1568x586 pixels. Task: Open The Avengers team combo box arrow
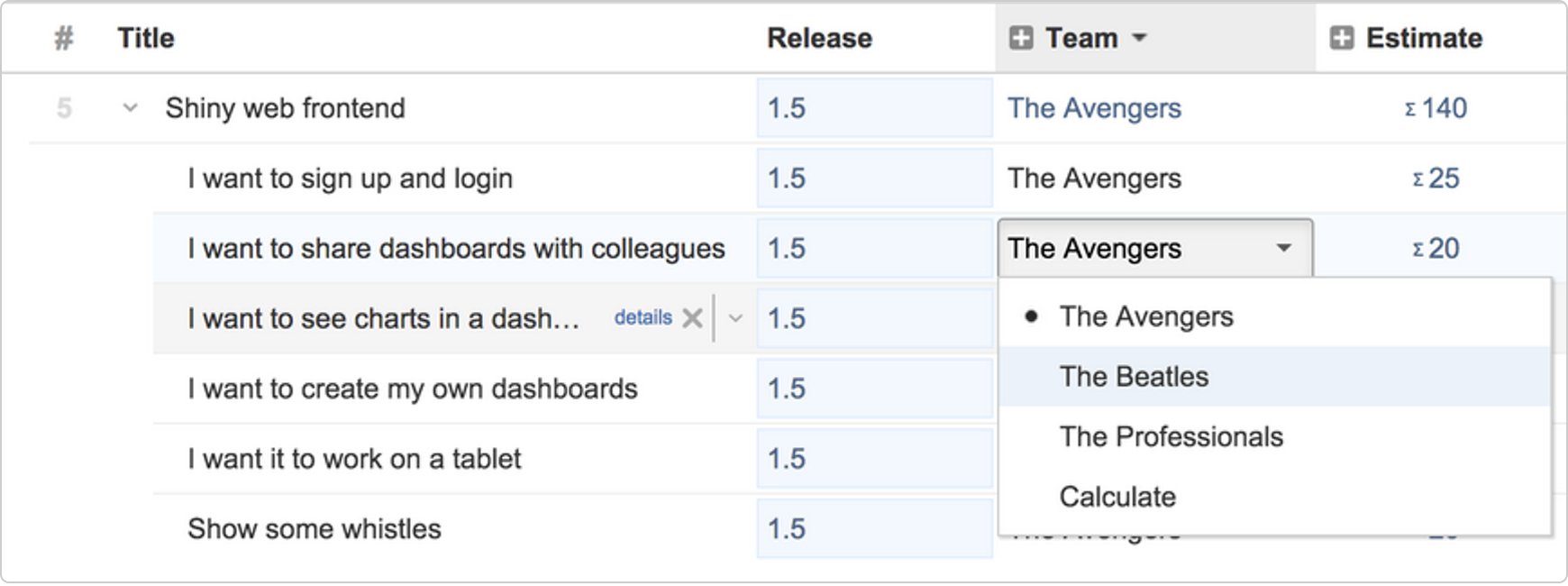coord(1284,248)
